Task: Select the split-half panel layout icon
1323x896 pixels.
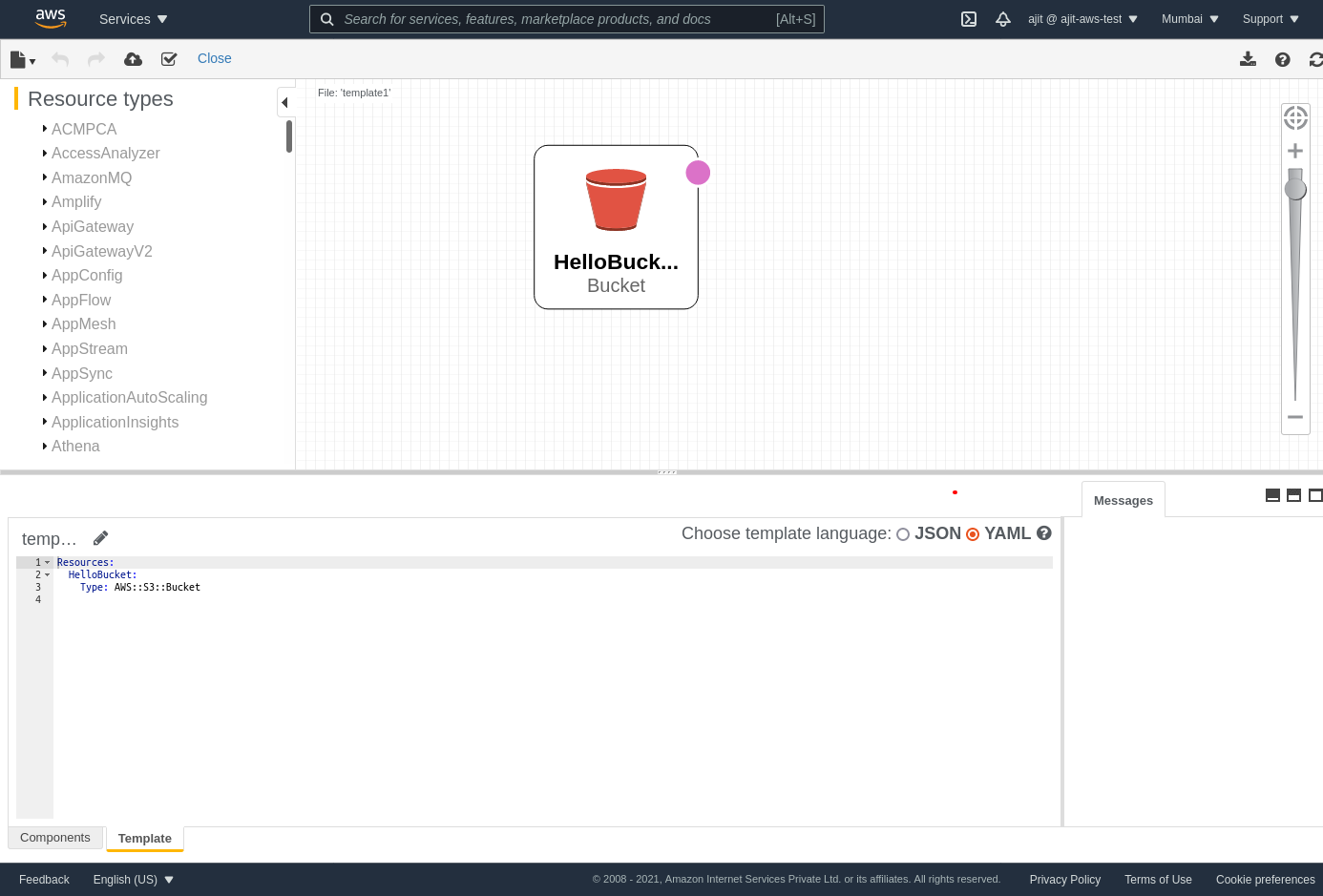Action: [1293, 495]
